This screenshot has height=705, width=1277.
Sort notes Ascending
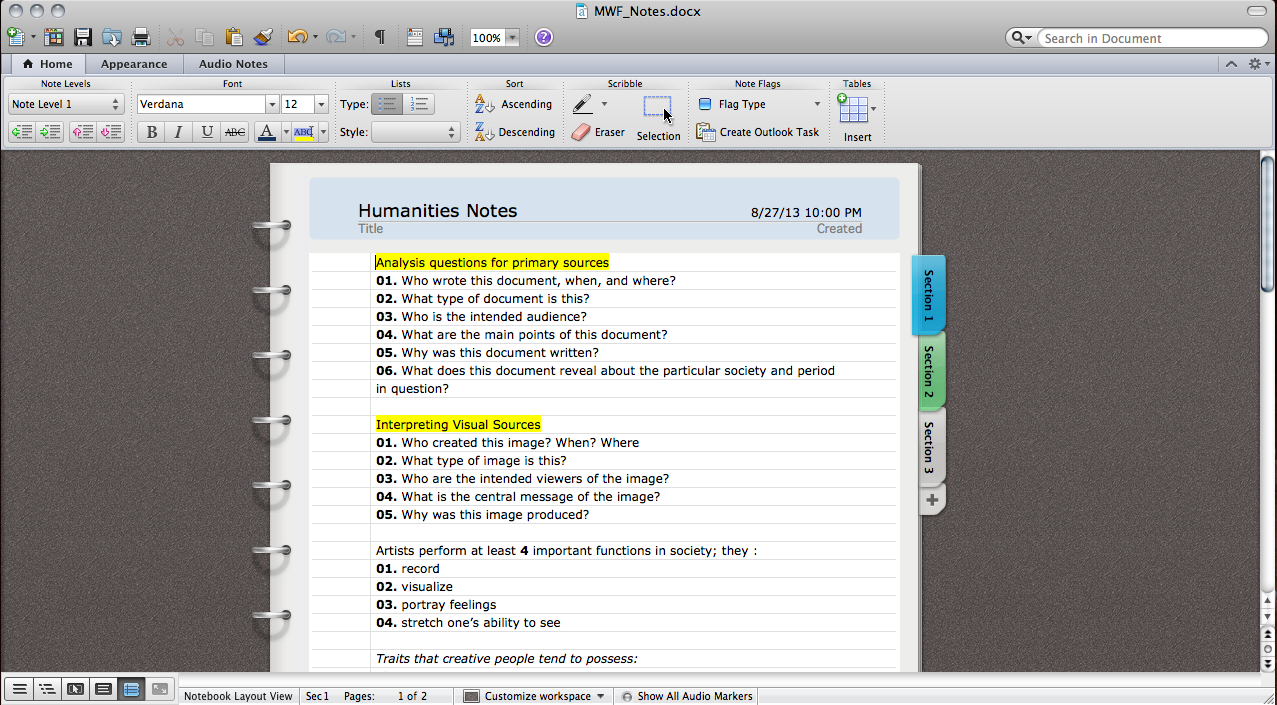click(x=514, y=103)
